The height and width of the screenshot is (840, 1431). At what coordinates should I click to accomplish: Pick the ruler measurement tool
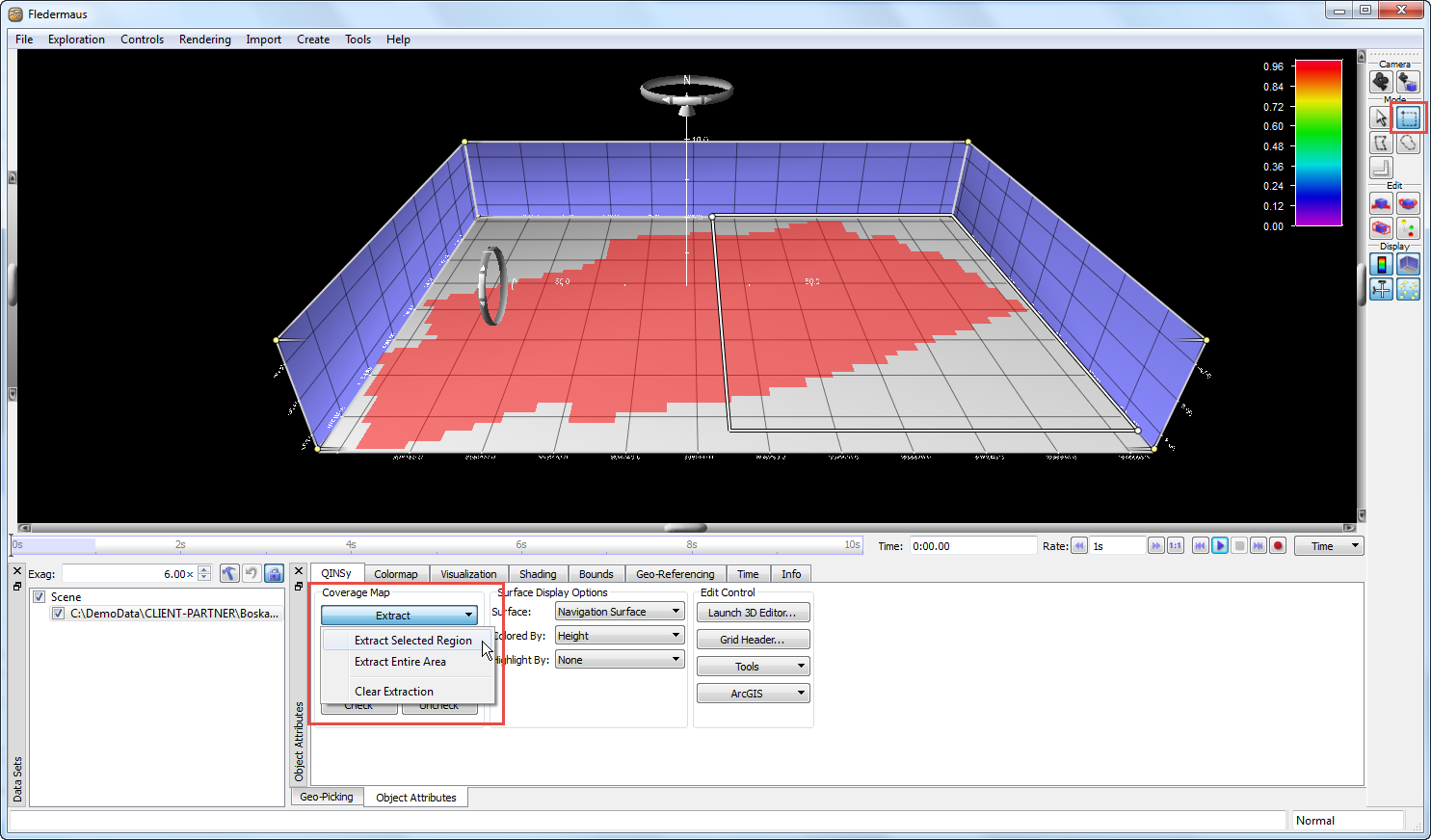click(1381, 168)
